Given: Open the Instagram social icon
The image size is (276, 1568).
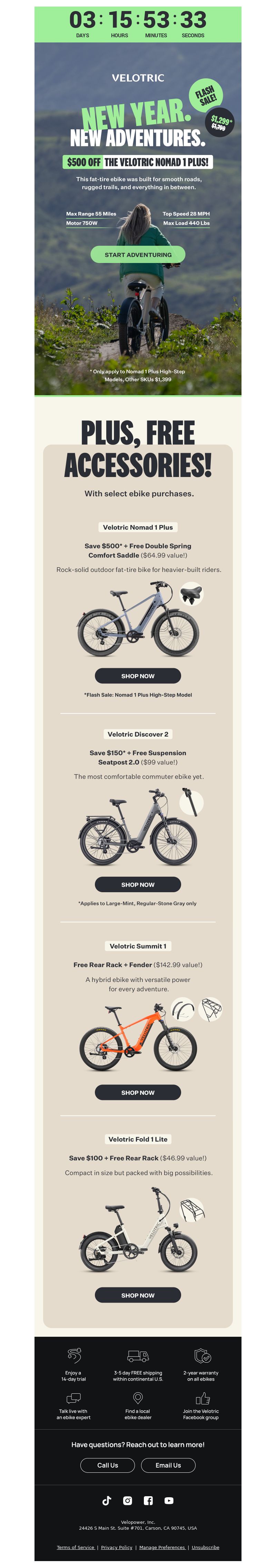Looking at the screenshot, I should (128, 1500).
